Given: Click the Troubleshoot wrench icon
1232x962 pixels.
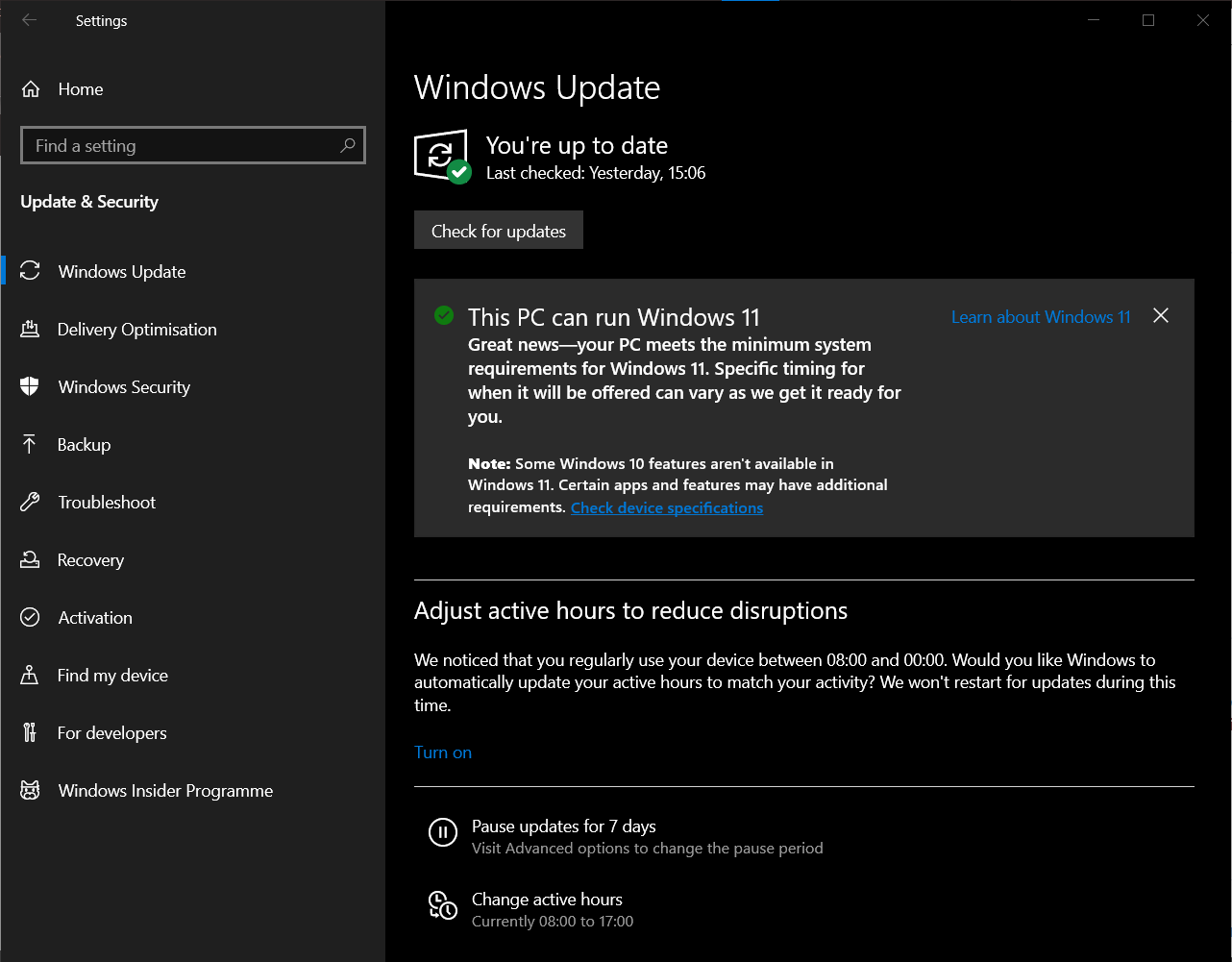Looking at the screenshot, I should tap(30, 502).
